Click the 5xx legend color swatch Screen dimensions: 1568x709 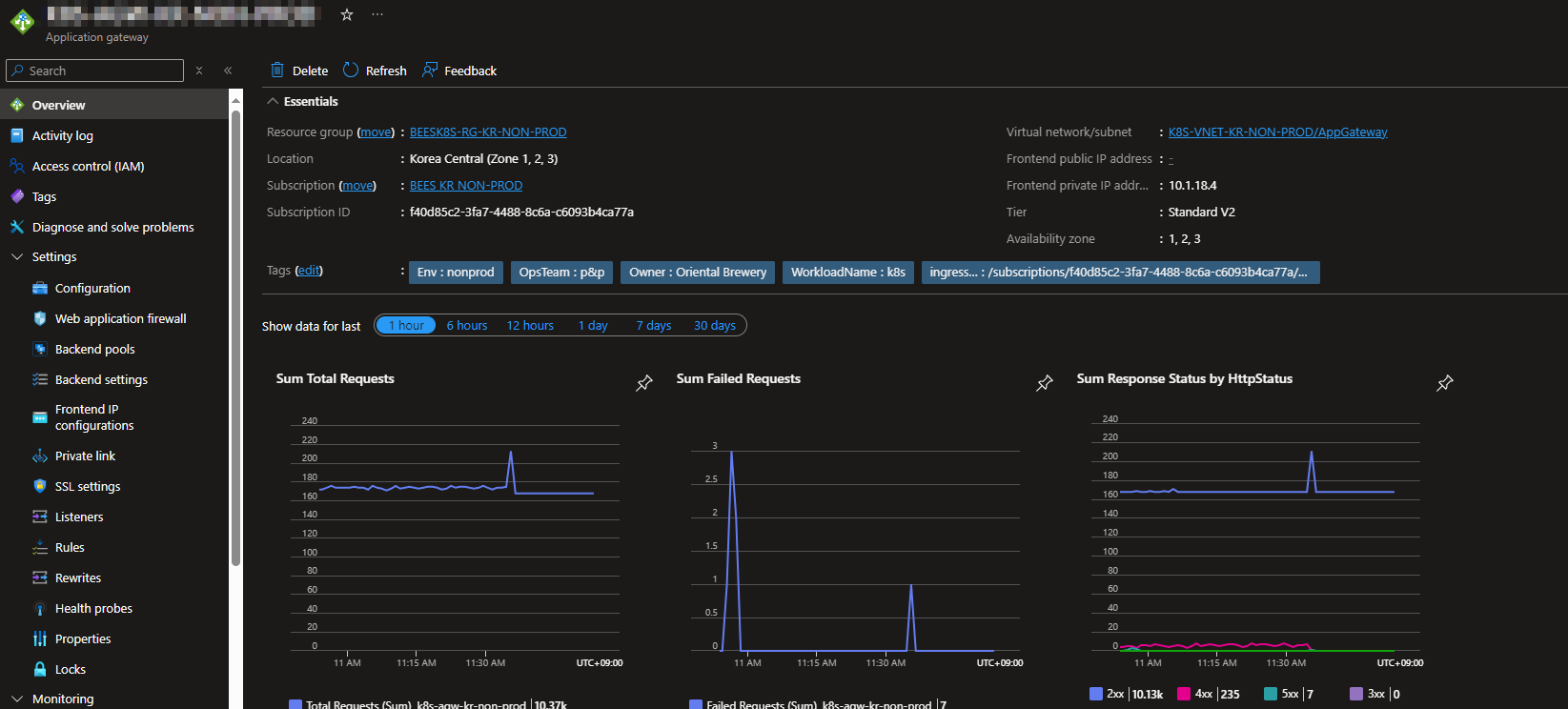point(1271,694)
